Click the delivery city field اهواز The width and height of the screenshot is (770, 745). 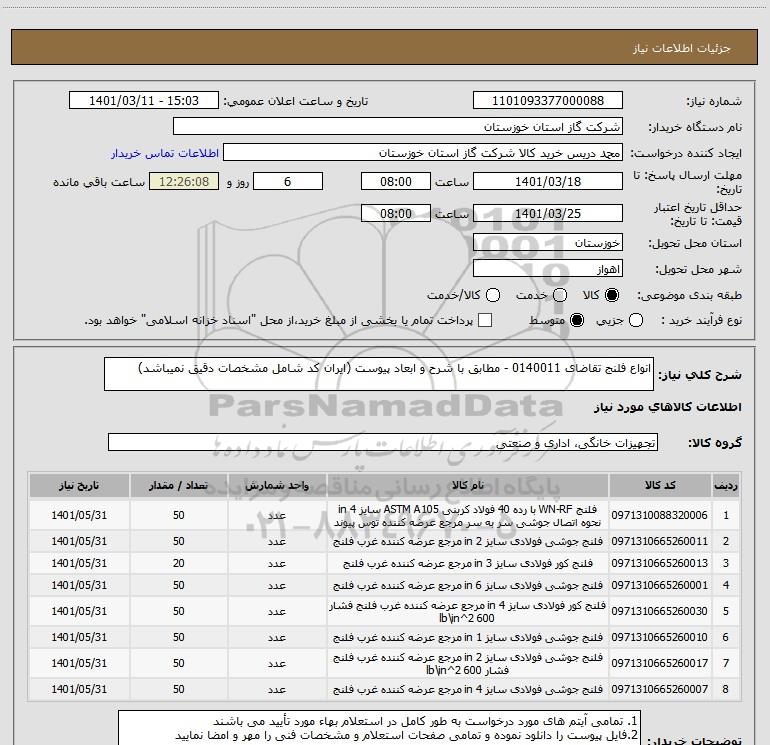tap(548, 269)
